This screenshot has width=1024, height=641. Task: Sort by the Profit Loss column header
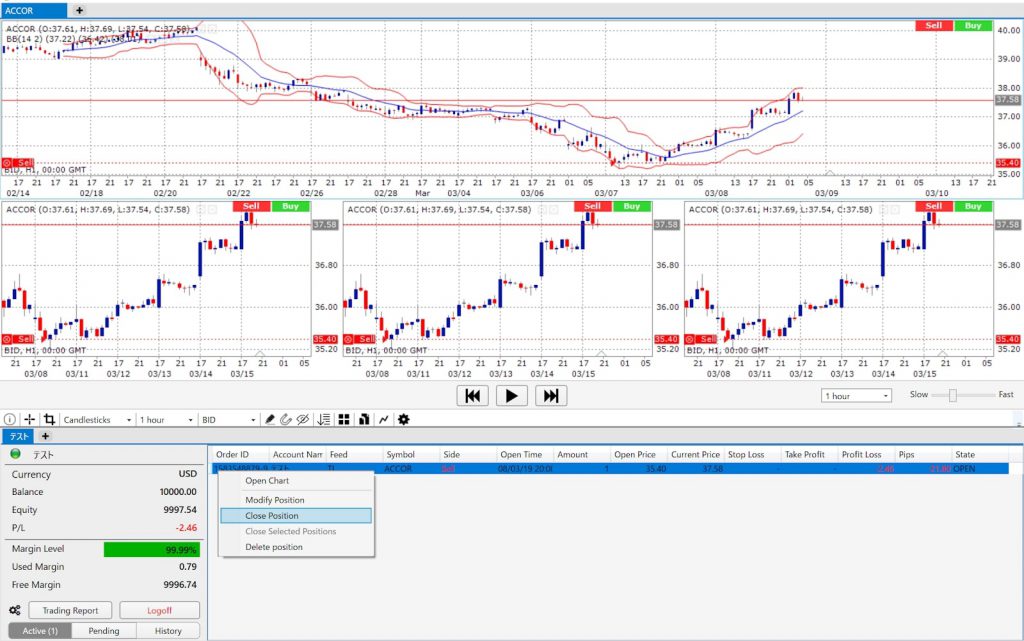(x=866, y=454)
